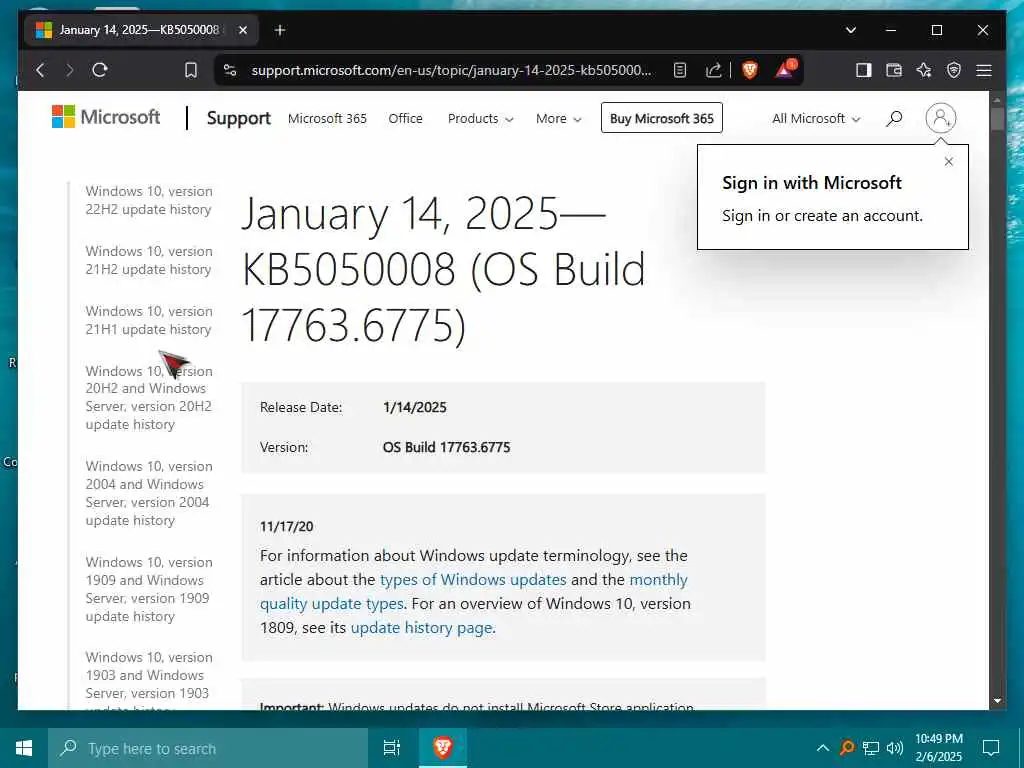
Task: Click the forward navigation arrow
Action: click(x=70, y=70)
